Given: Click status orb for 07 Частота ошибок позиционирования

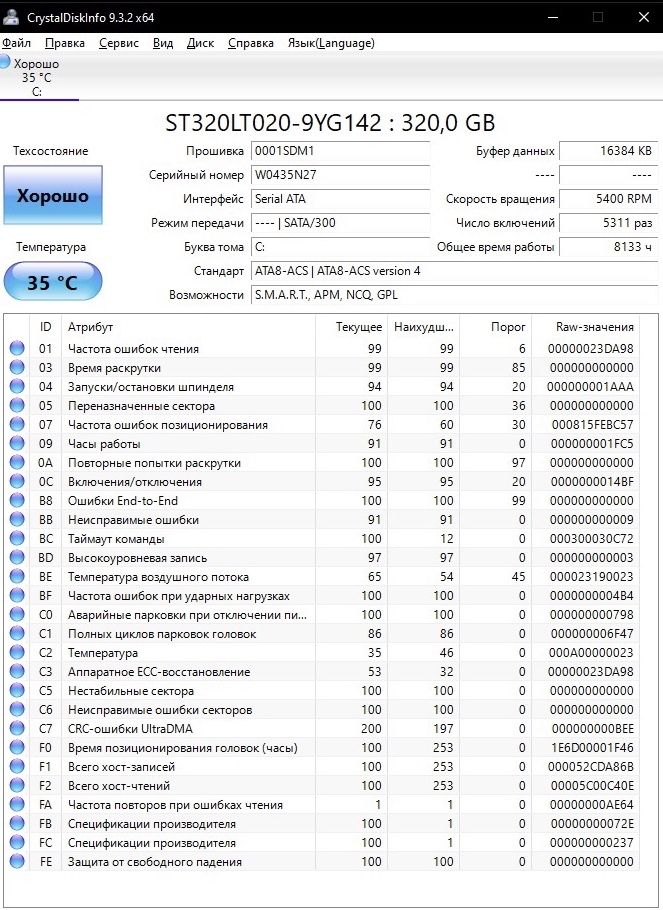Looking at the screenshot, I should click(x=17, y=424).
